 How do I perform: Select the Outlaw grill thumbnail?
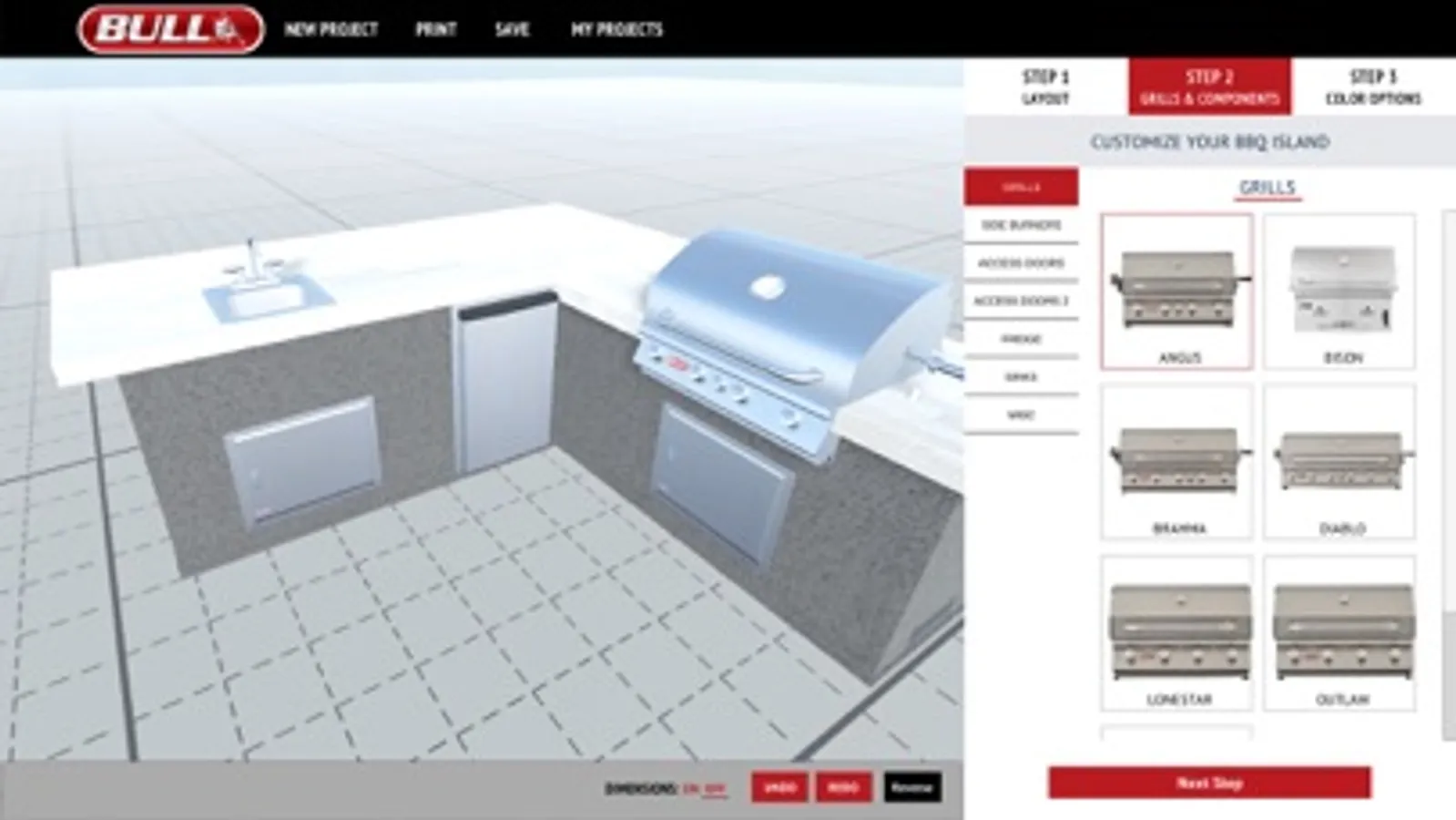(x=1339, y=633)
